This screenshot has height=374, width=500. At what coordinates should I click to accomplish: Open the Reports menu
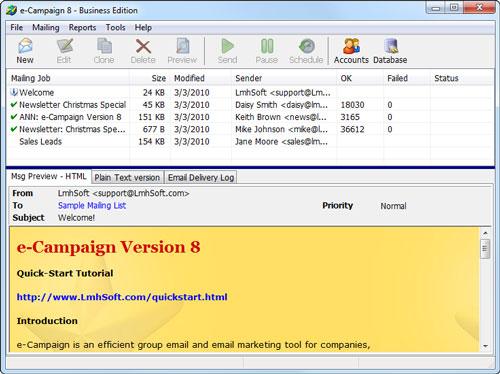82,27
